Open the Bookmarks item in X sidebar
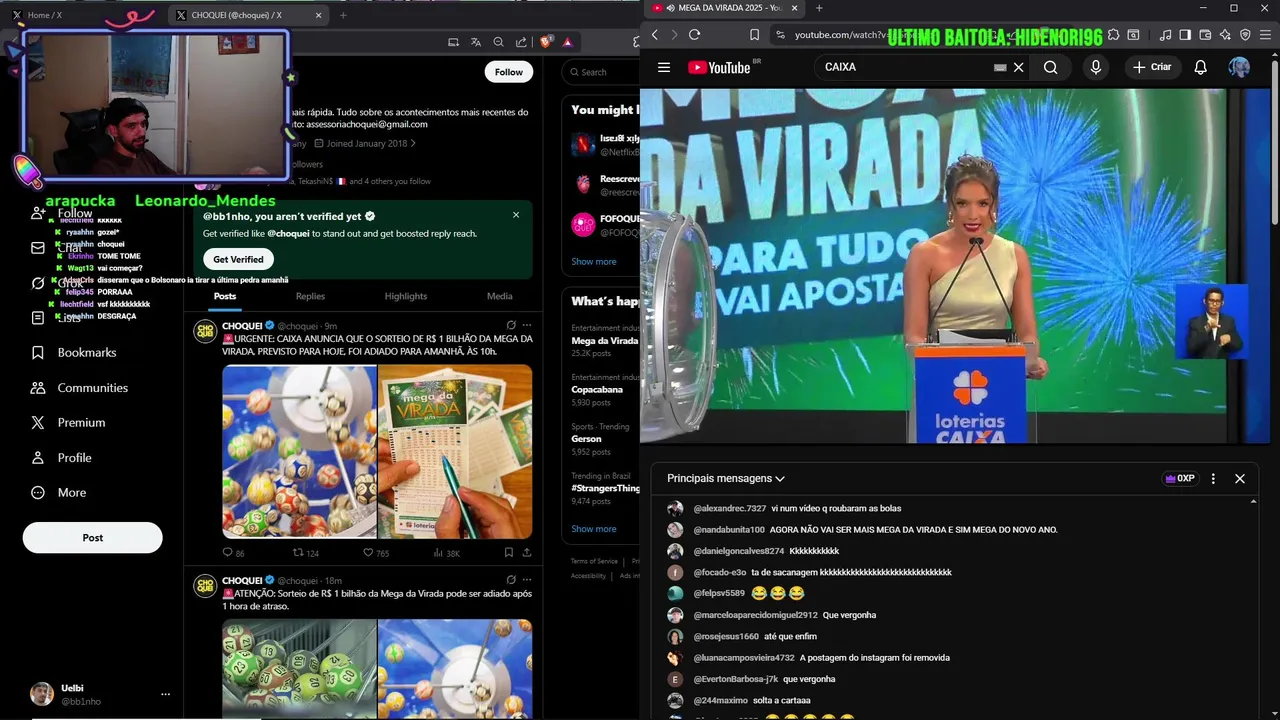 (x=74, y=352)
